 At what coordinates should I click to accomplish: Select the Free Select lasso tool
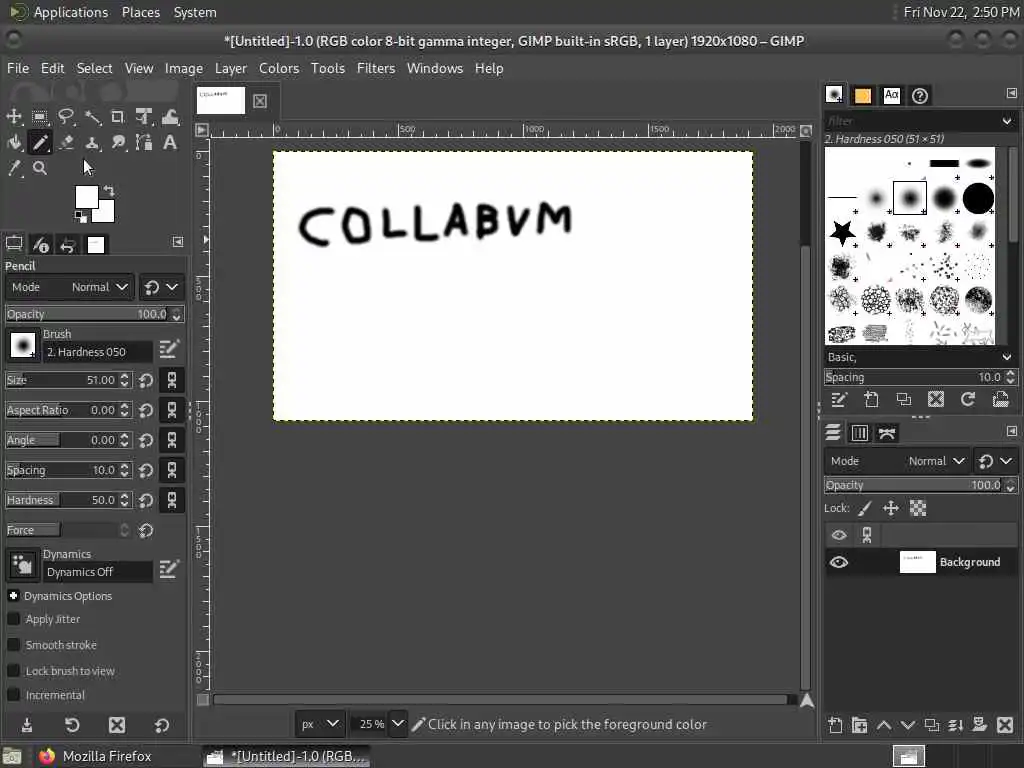[66, 117]
